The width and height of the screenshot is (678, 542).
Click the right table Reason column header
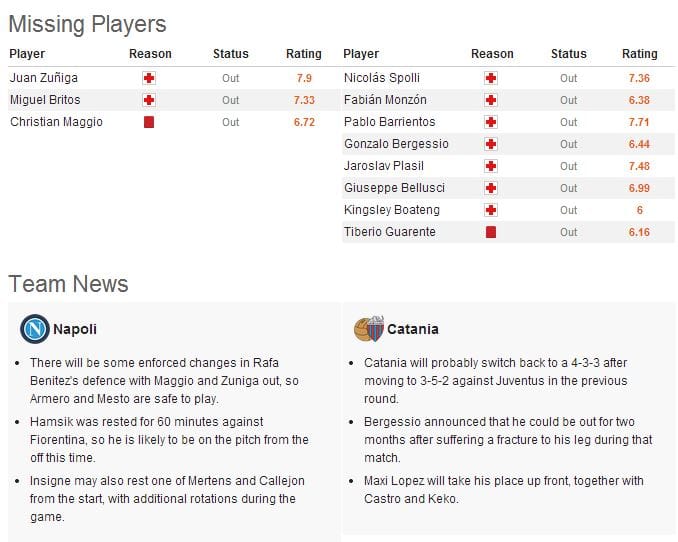tap(492, 54)
